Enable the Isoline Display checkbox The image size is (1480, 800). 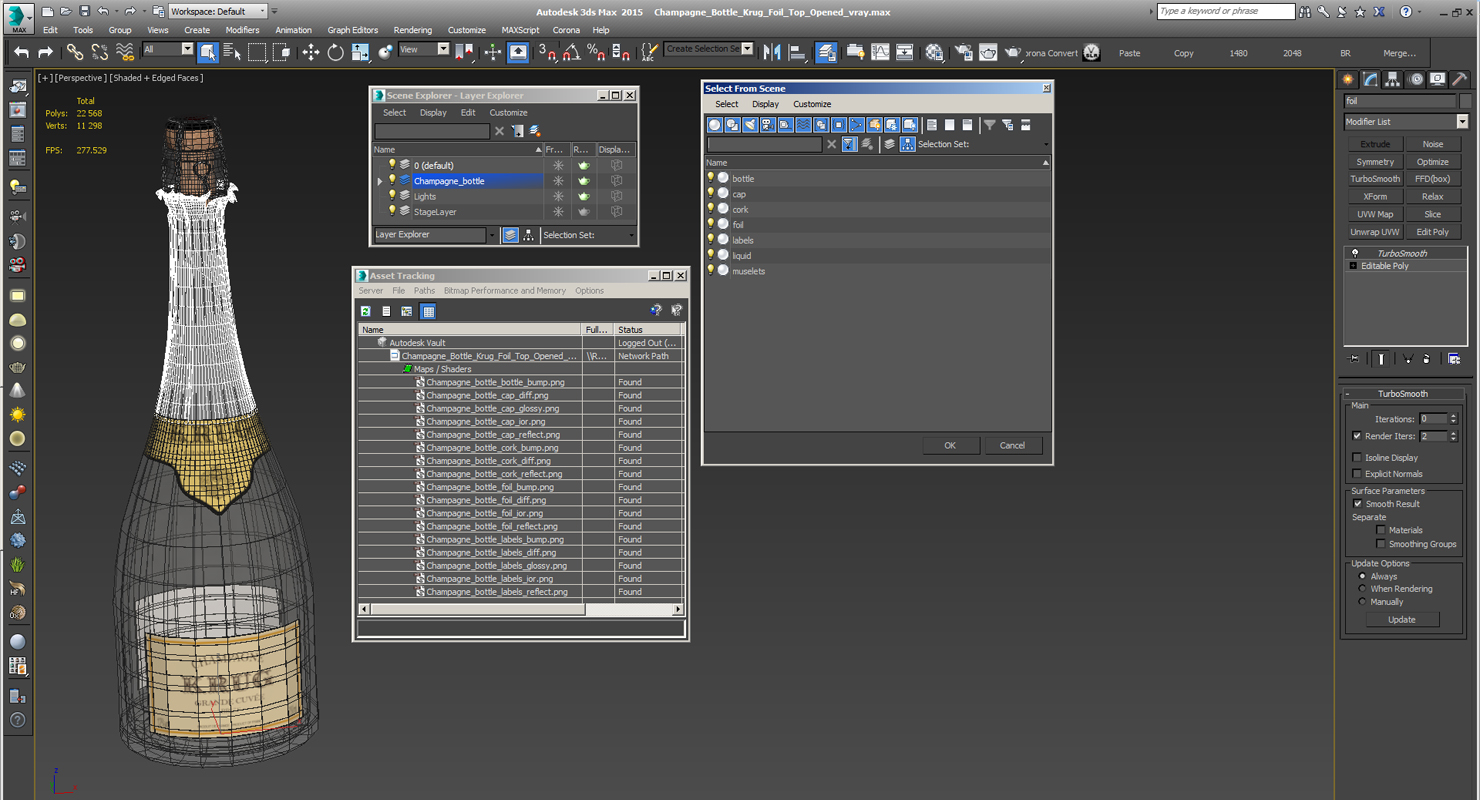1357,457
